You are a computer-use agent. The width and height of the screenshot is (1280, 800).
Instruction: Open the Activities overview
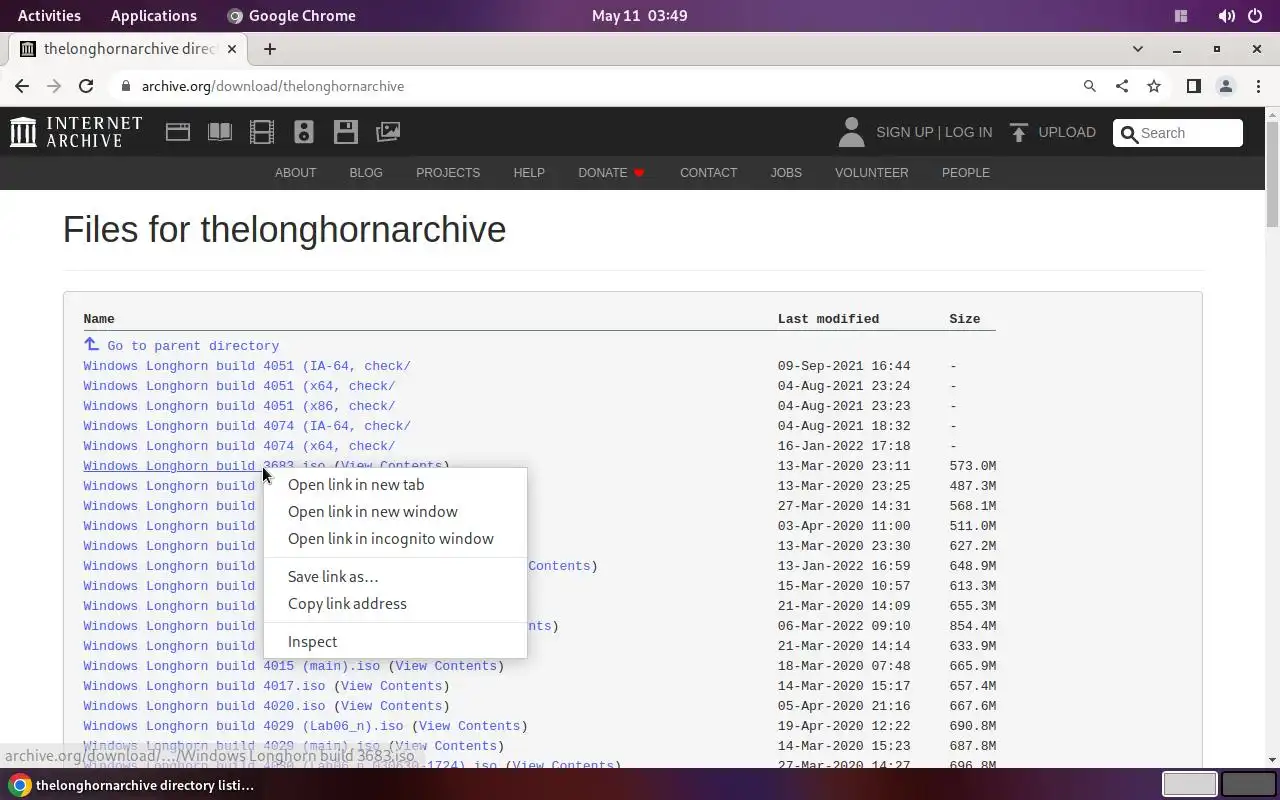pos(49,16)
